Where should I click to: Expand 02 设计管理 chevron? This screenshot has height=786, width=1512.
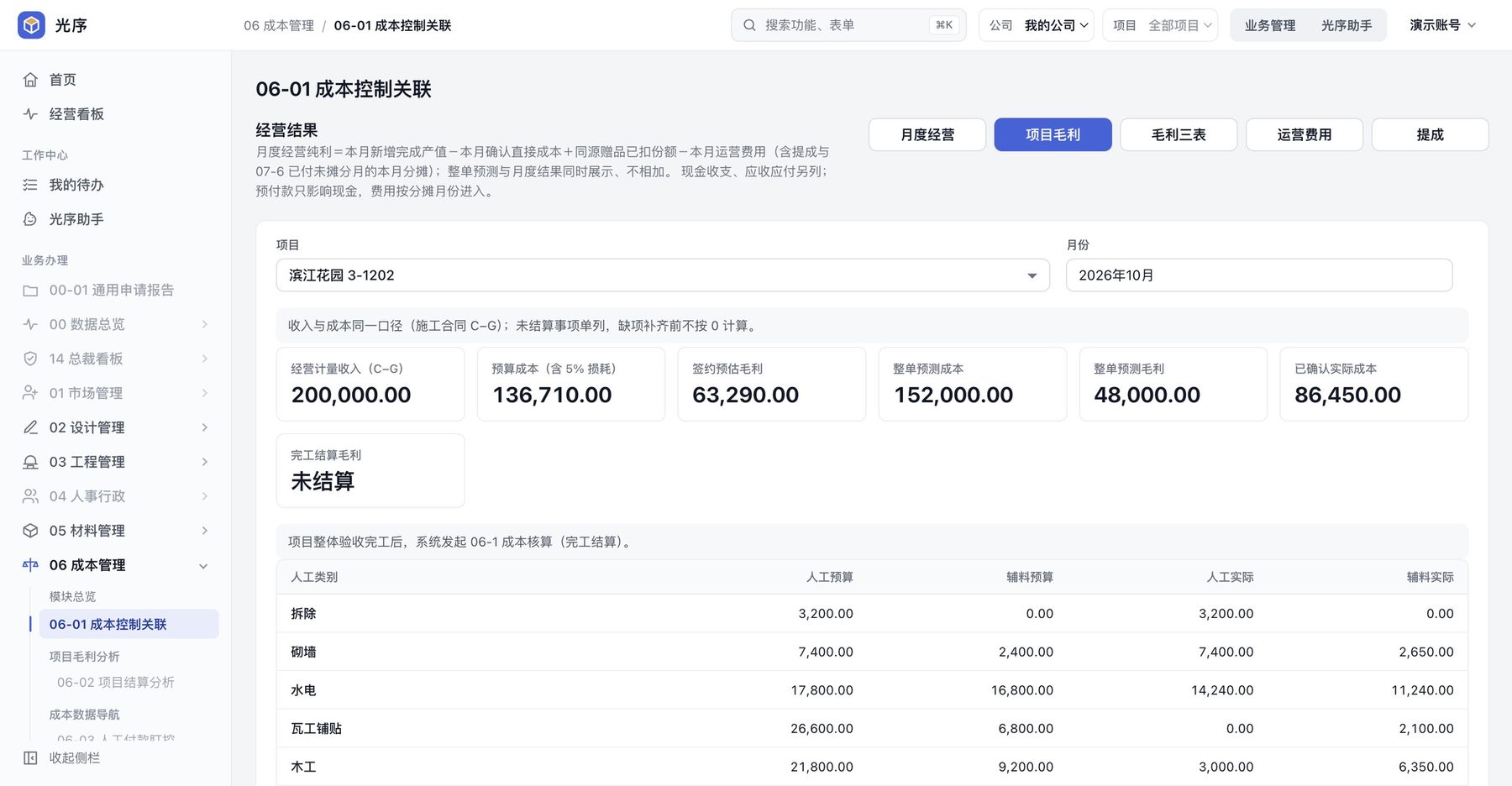[x=204, y=427]
